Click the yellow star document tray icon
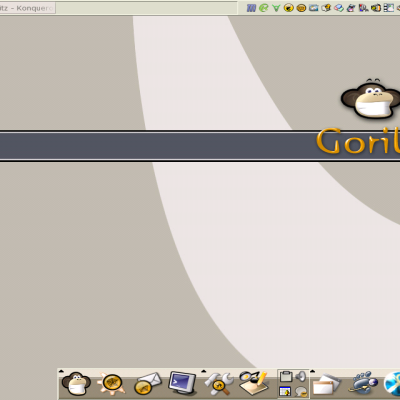400x400 pixels. point(326,8)
